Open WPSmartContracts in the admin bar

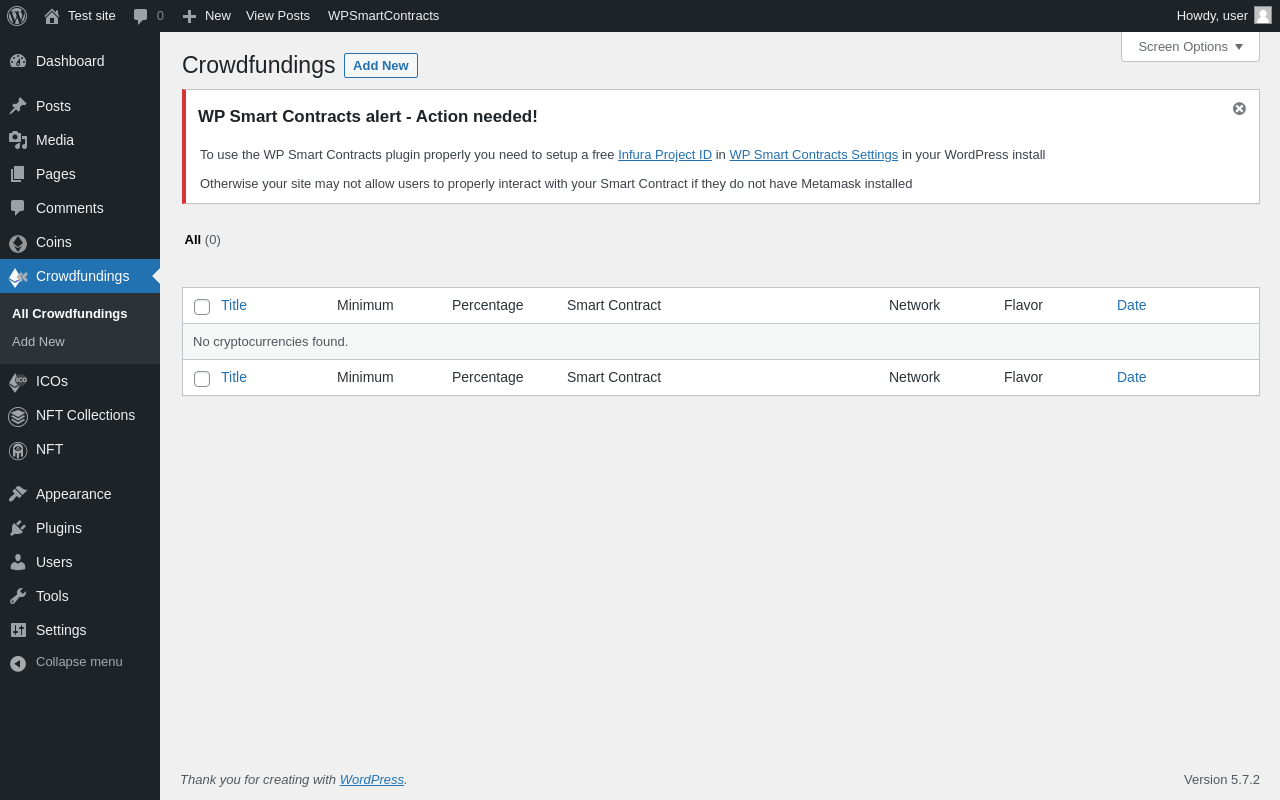[x=383, y=16]
